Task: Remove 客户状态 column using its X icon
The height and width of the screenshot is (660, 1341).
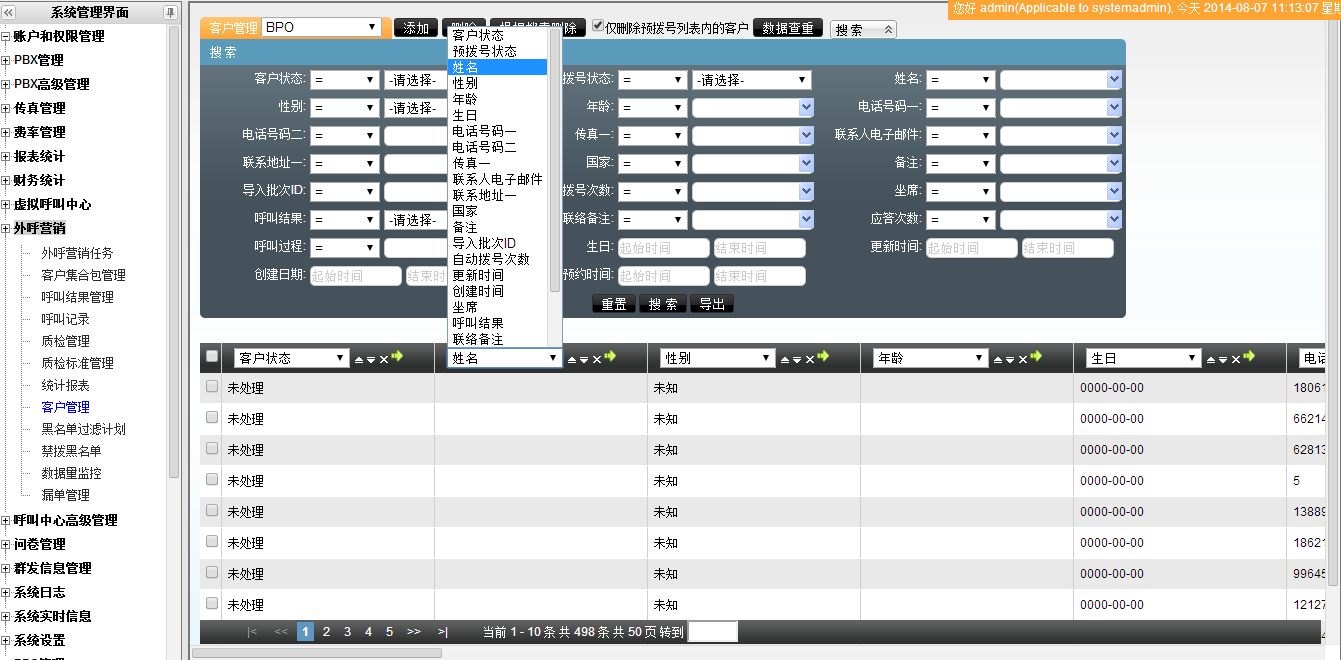Action: click(x=384, y=359)
